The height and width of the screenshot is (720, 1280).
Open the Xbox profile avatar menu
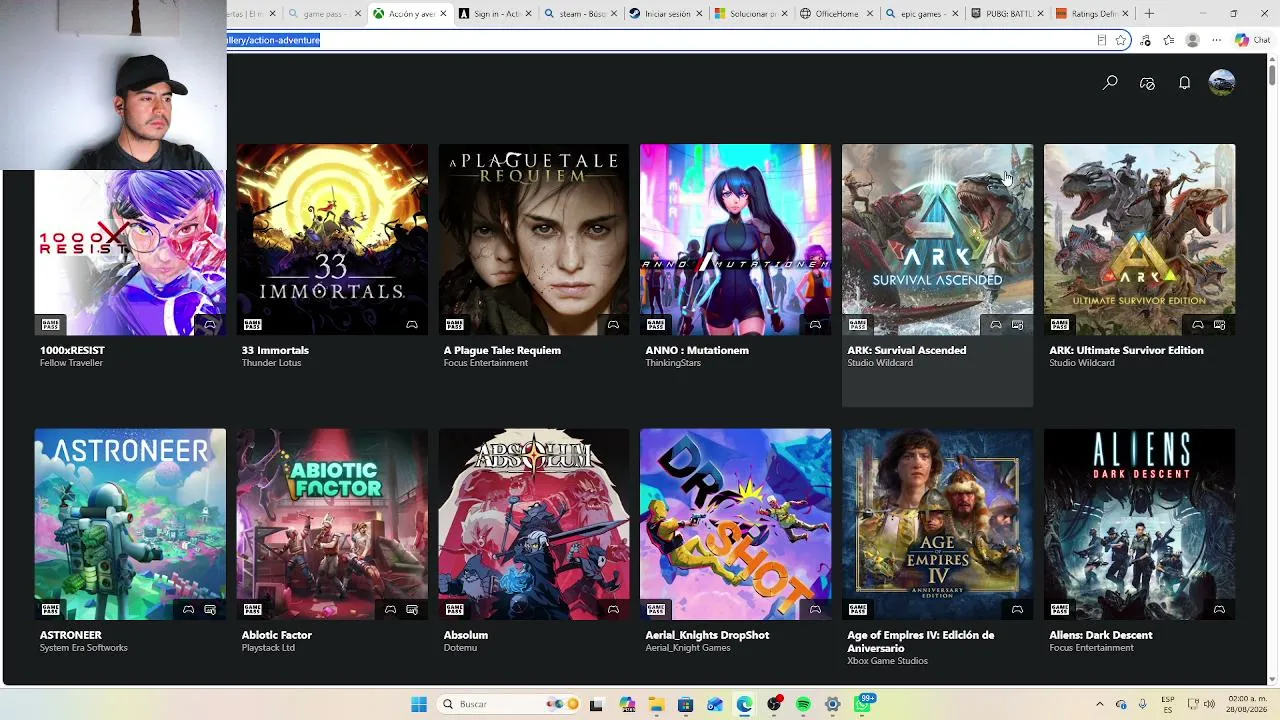click(x=1222, y=83)
